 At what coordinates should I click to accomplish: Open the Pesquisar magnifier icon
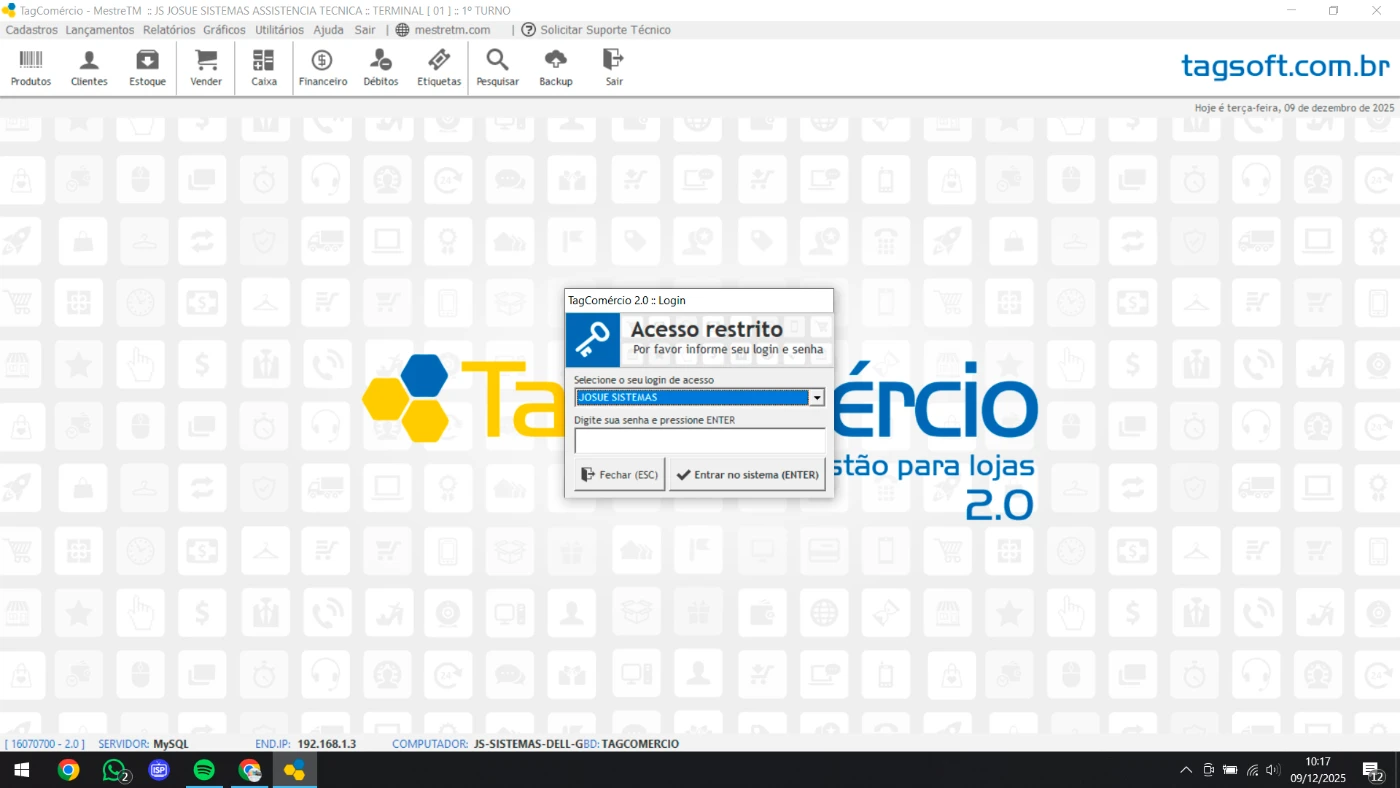tap(497, 61)
